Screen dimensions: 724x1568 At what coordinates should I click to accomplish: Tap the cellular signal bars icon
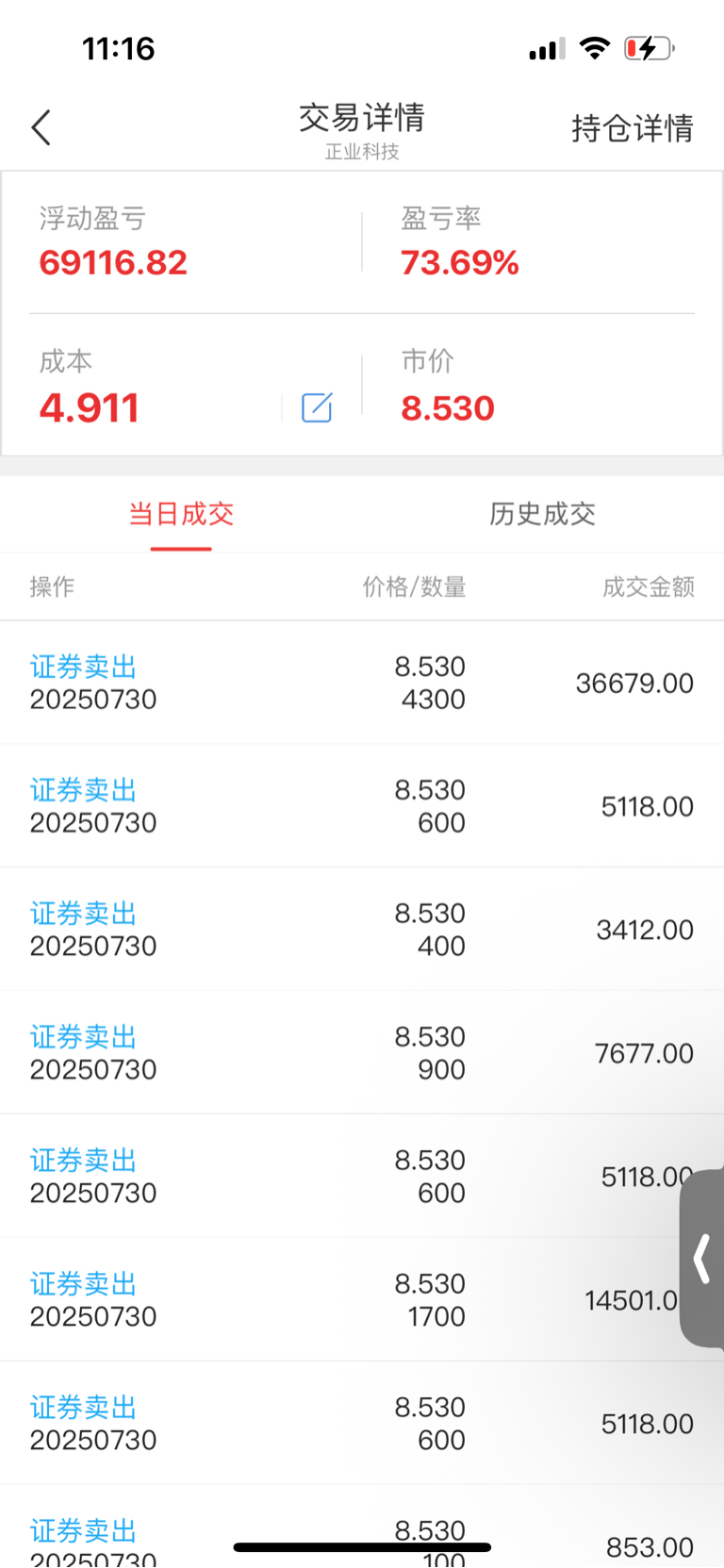coord(547,49)
